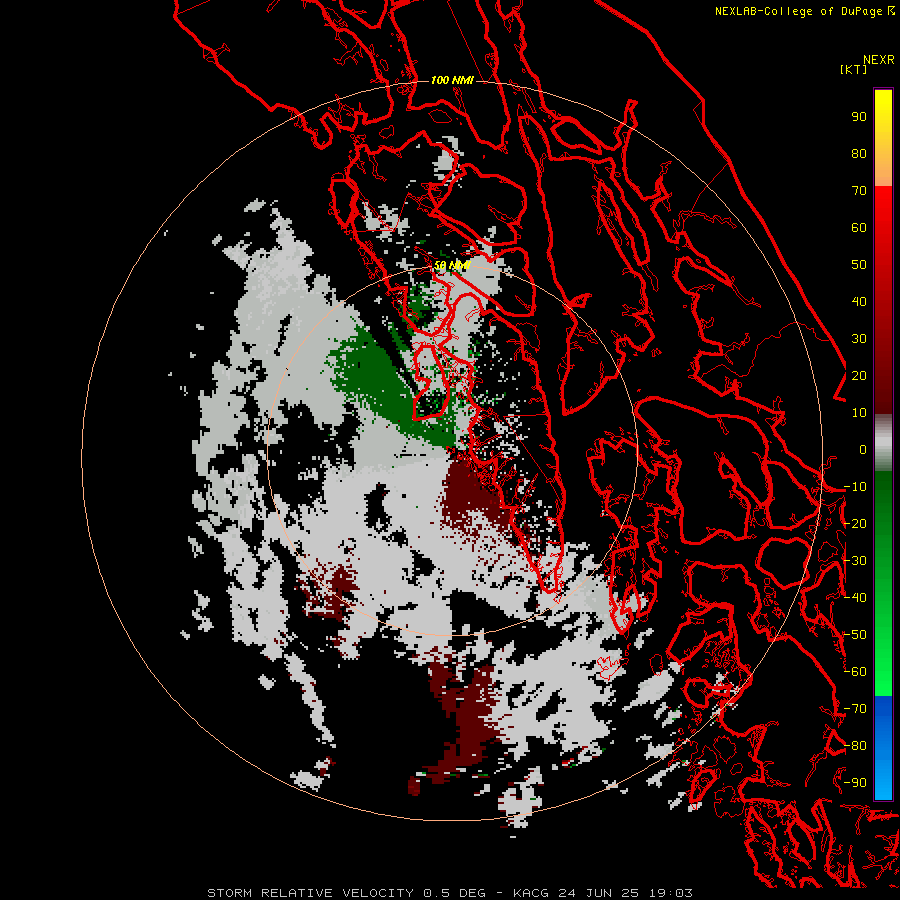Image resolution: width=900 pixels, height=900 pixels.
Task: Click the 10 value on velocity scale
Action: click(859, 413)
